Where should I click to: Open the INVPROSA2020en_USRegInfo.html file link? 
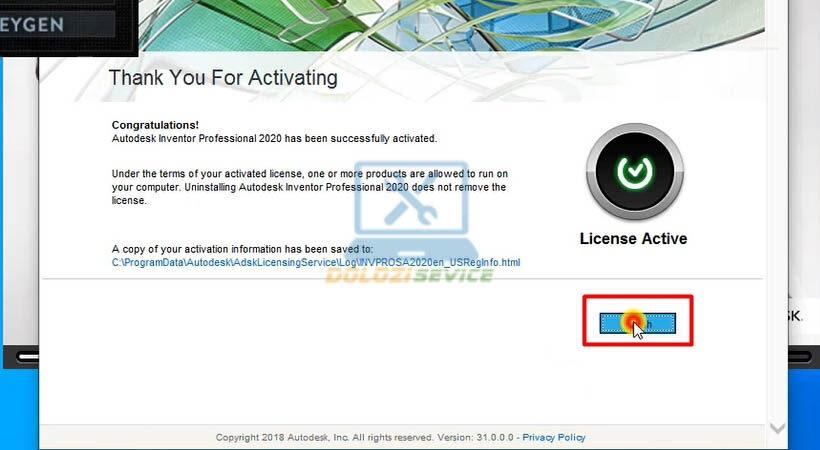[x=316, y=263]
